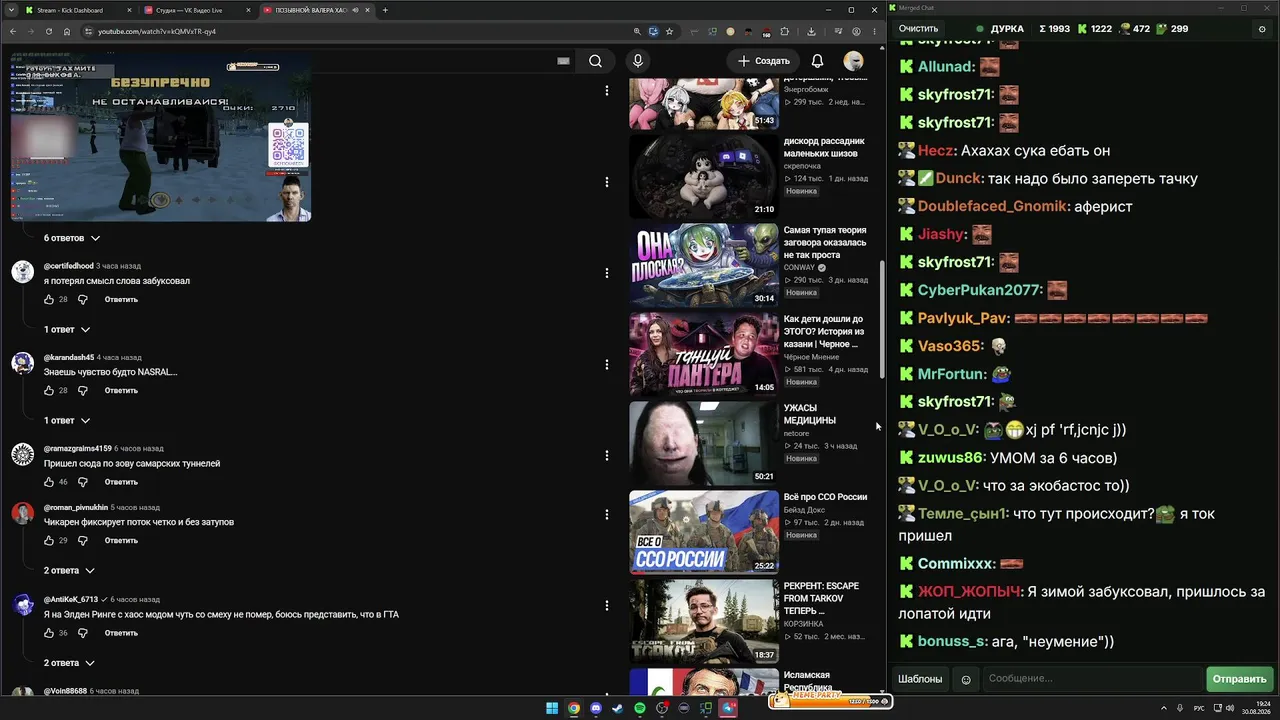Open YouTube notifications bell
1280x720 pixels.
click(x=817, y=61)
